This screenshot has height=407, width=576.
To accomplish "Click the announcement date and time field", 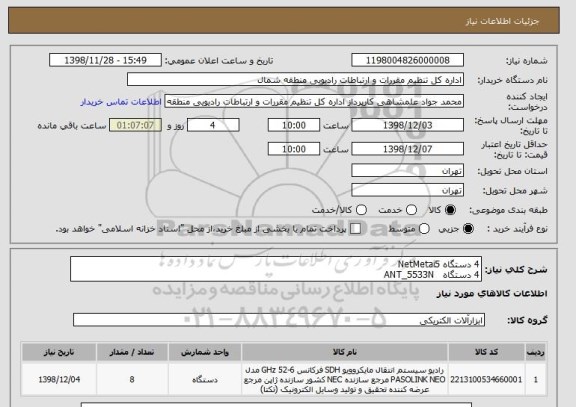I will tap(105, 60).
